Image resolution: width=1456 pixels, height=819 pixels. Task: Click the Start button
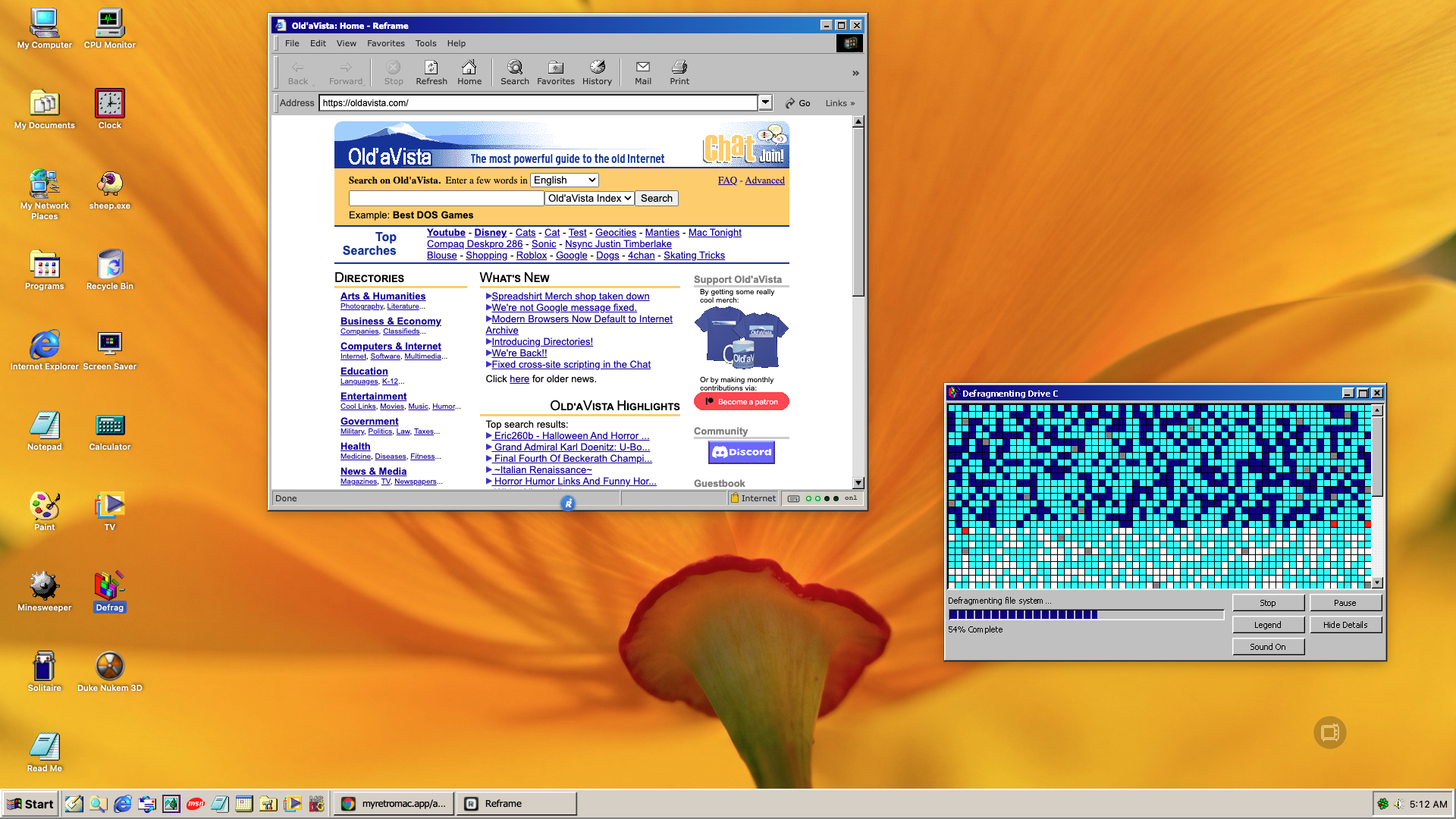(30, 804)
